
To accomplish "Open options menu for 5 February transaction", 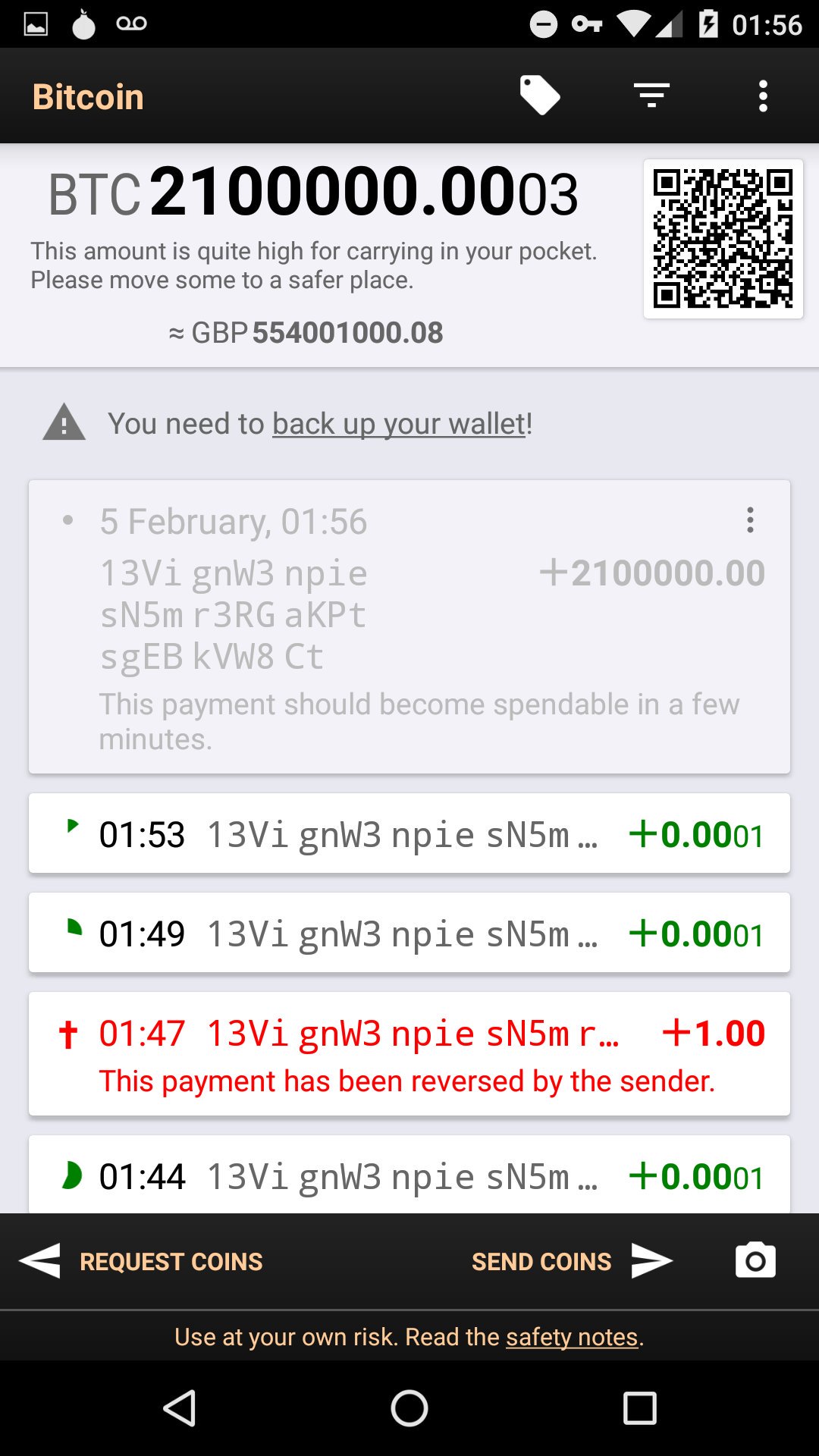I will click(x=750, y=520).
